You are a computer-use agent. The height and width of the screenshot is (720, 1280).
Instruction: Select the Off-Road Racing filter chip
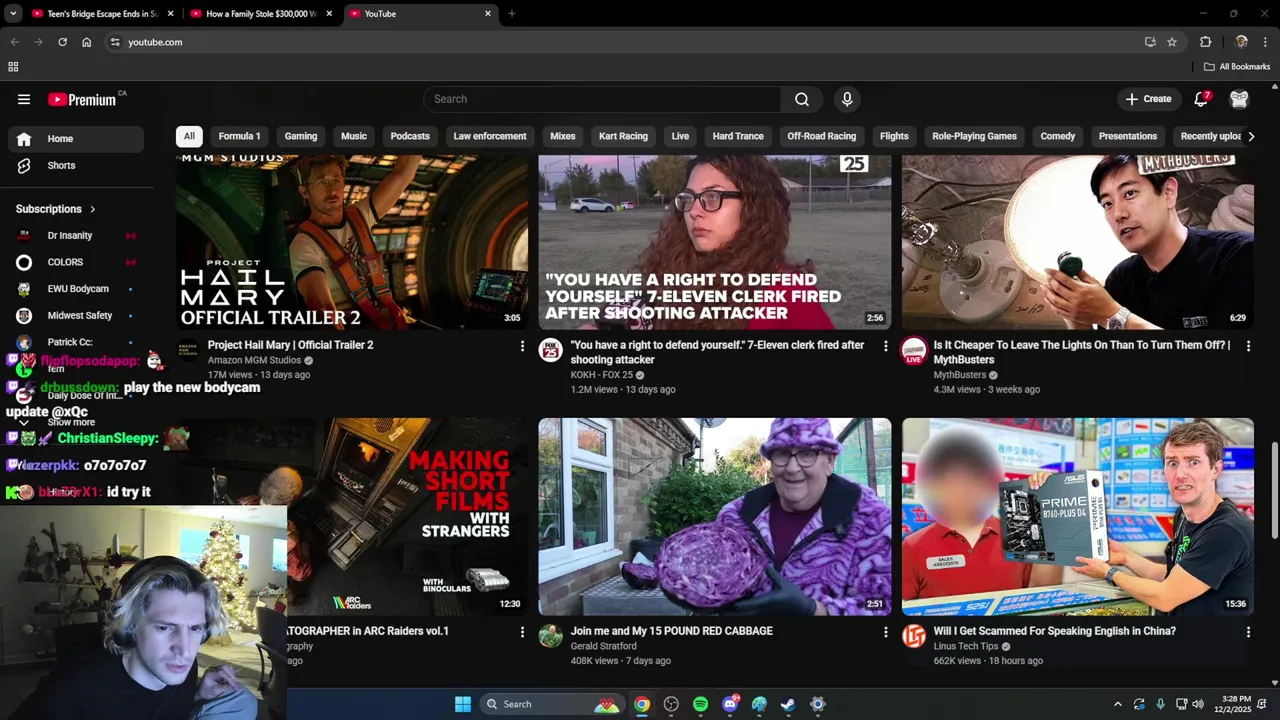coord(822,136)
